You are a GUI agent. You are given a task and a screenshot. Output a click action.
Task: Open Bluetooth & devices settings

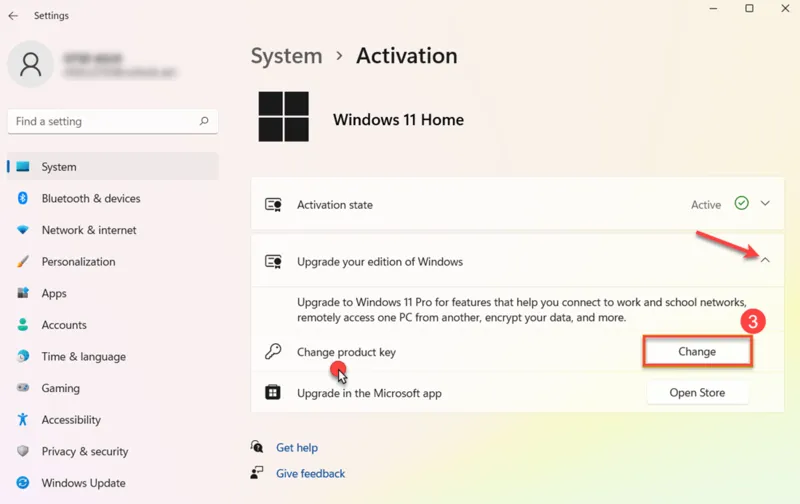point(113,198)
